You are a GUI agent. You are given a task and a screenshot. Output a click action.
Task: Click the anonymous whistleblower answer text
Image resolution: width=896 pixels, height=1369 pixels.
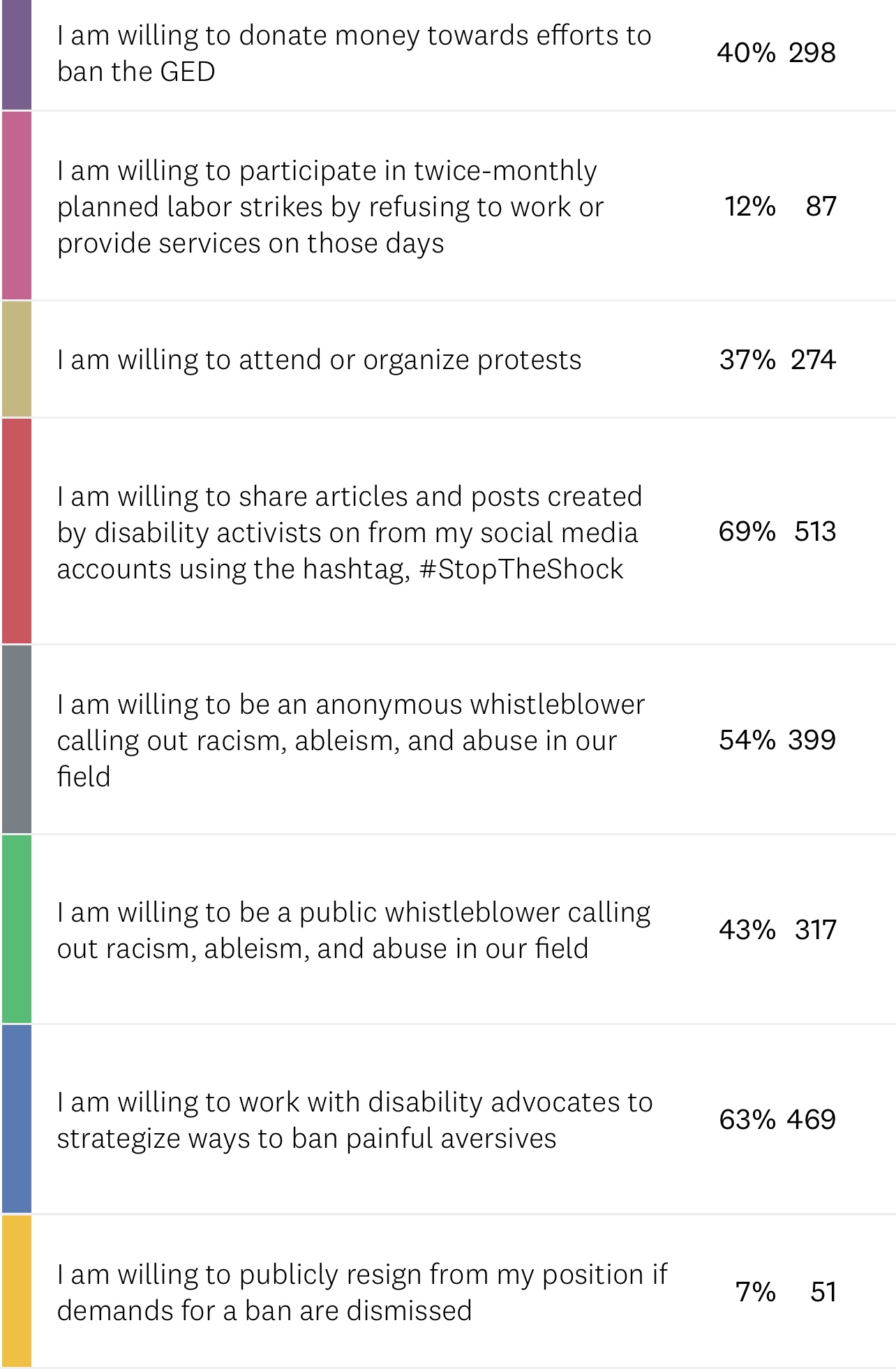[x=350, y=740]
